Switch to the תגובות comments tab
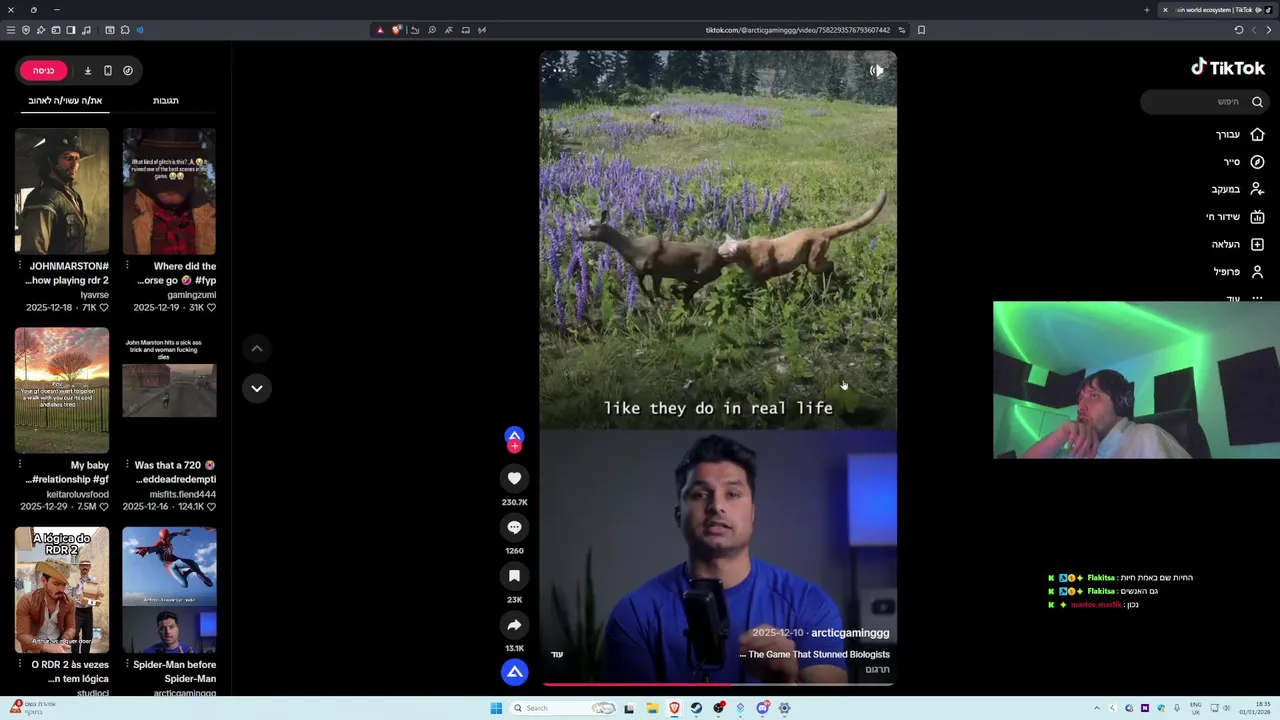 (166, 101)
